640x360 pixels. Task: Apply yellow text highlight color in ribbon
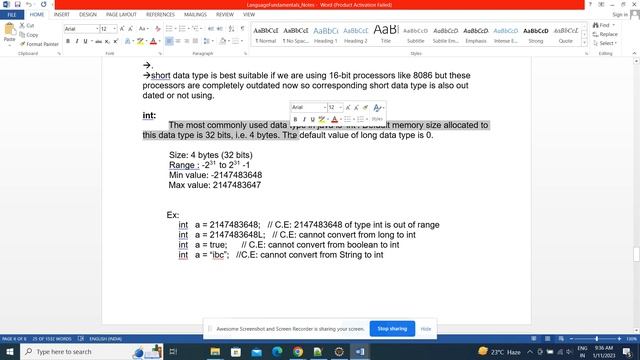(140, 41)
